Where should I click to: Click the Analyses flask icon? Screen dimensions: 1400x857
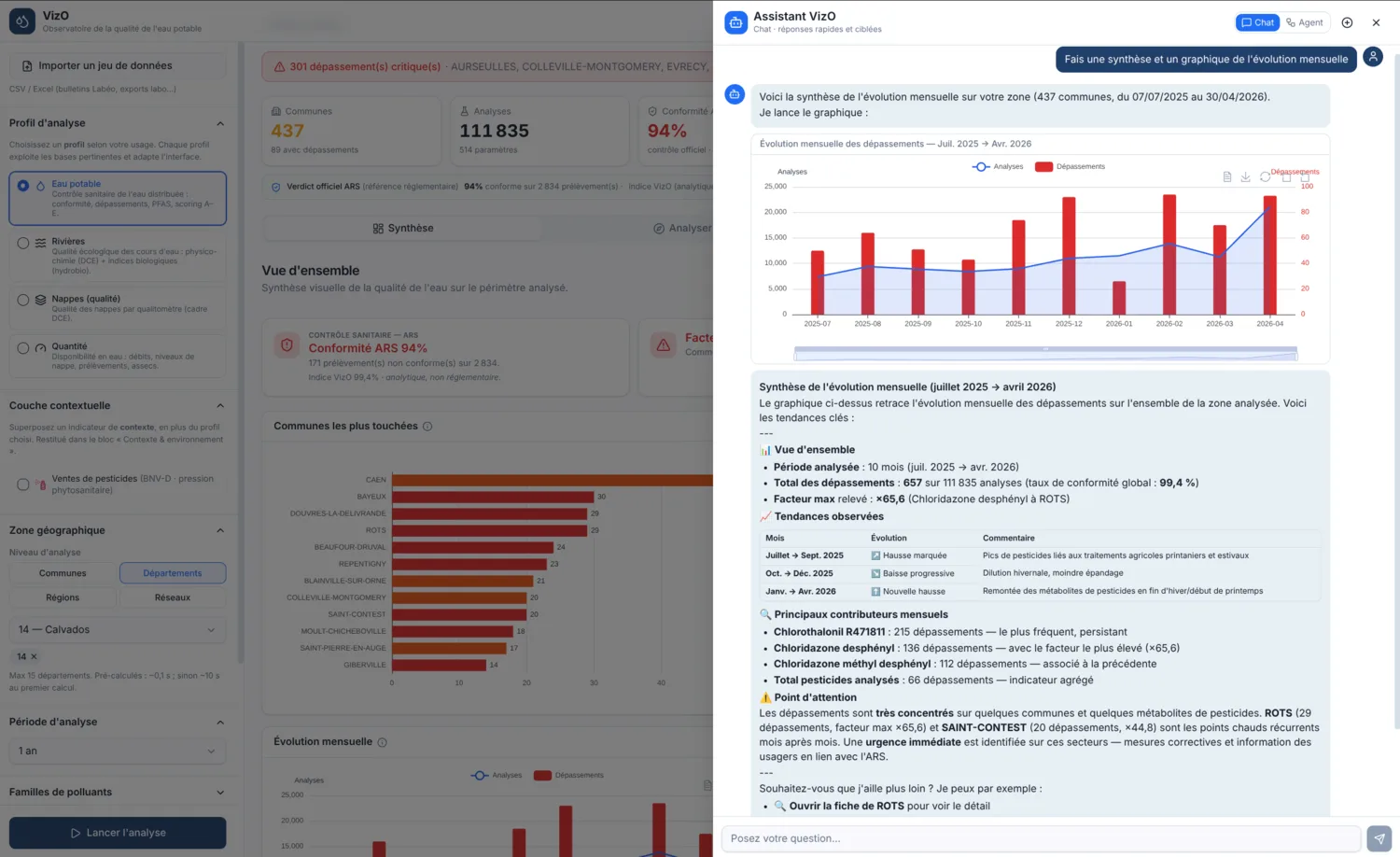pos(464,111)
